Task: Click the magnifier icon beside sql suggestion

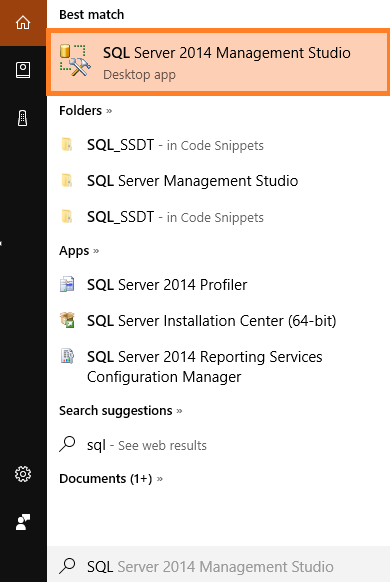Action: 67,444
